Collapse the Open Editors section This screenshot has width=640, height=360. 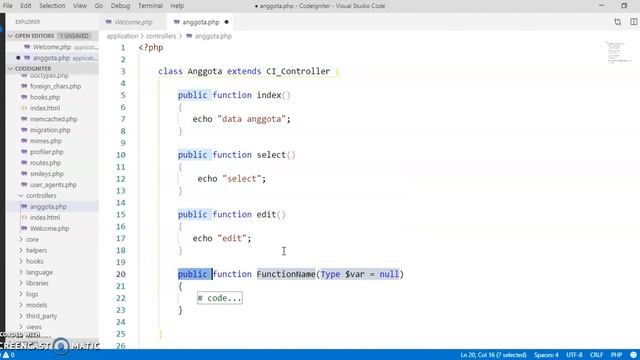pyautogui.click(x=52, y=36)
